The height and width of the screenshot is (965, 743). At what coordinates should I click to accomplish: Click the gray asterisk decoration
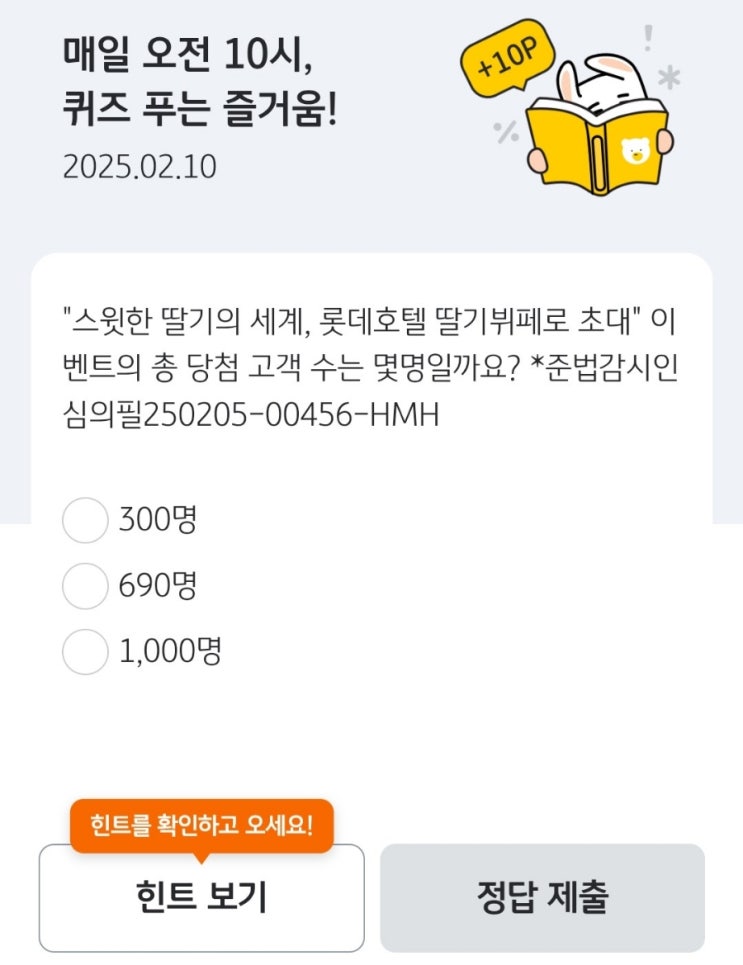pos(668,80)
